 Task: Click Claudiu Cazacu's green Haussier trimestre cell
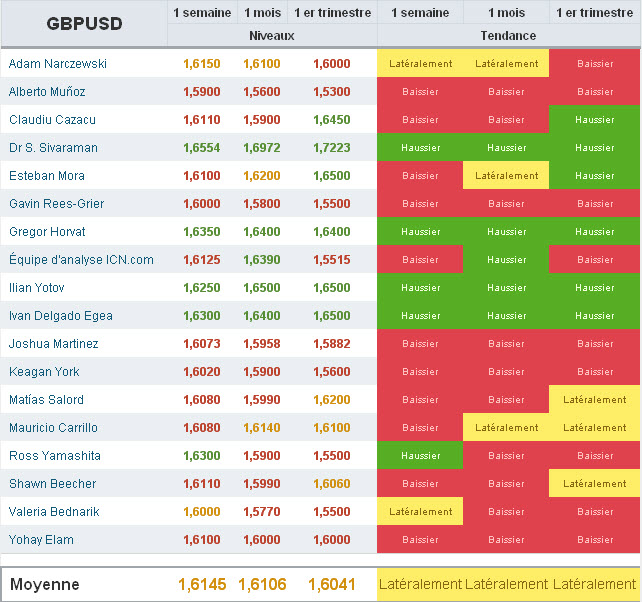pos(595,120)
